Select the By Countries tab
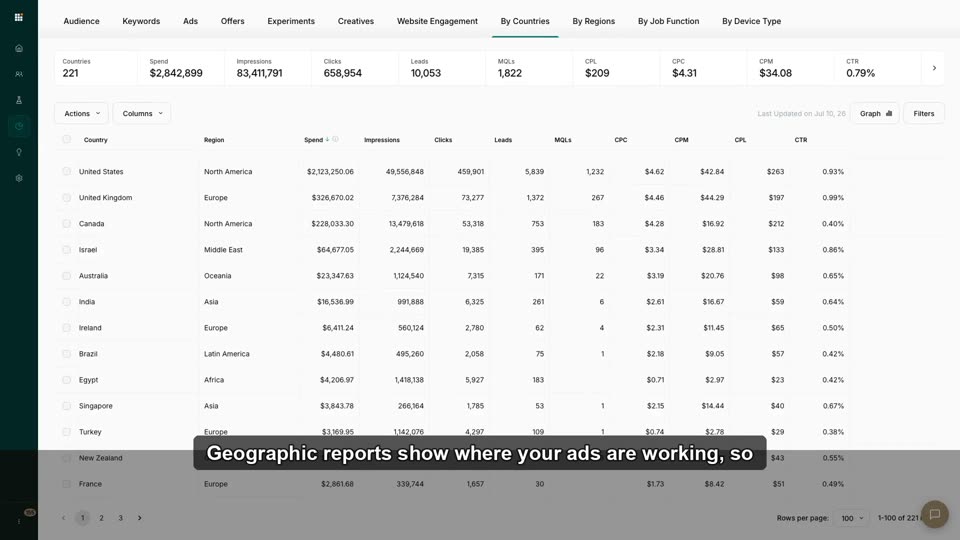960x540 pixels. 525,21
